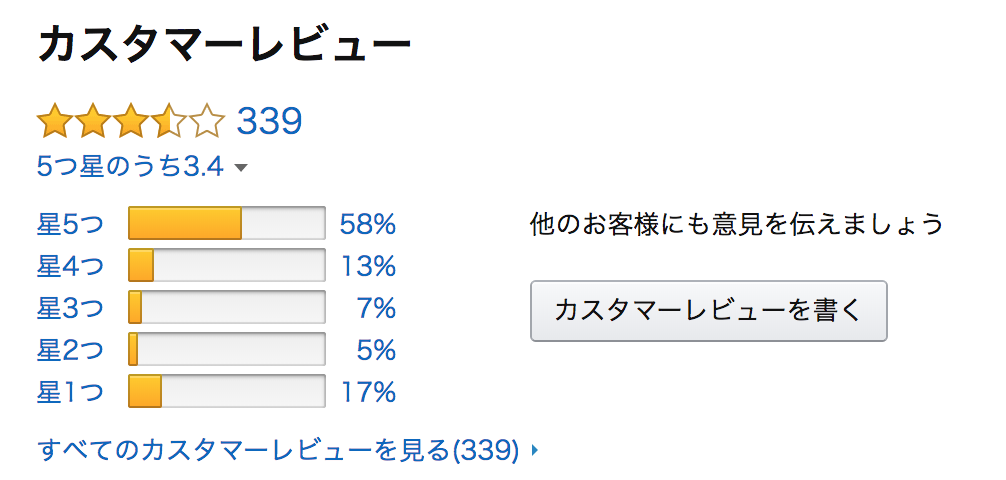
Task: Select the 星3つ filter link
Action: pos(70,308)
